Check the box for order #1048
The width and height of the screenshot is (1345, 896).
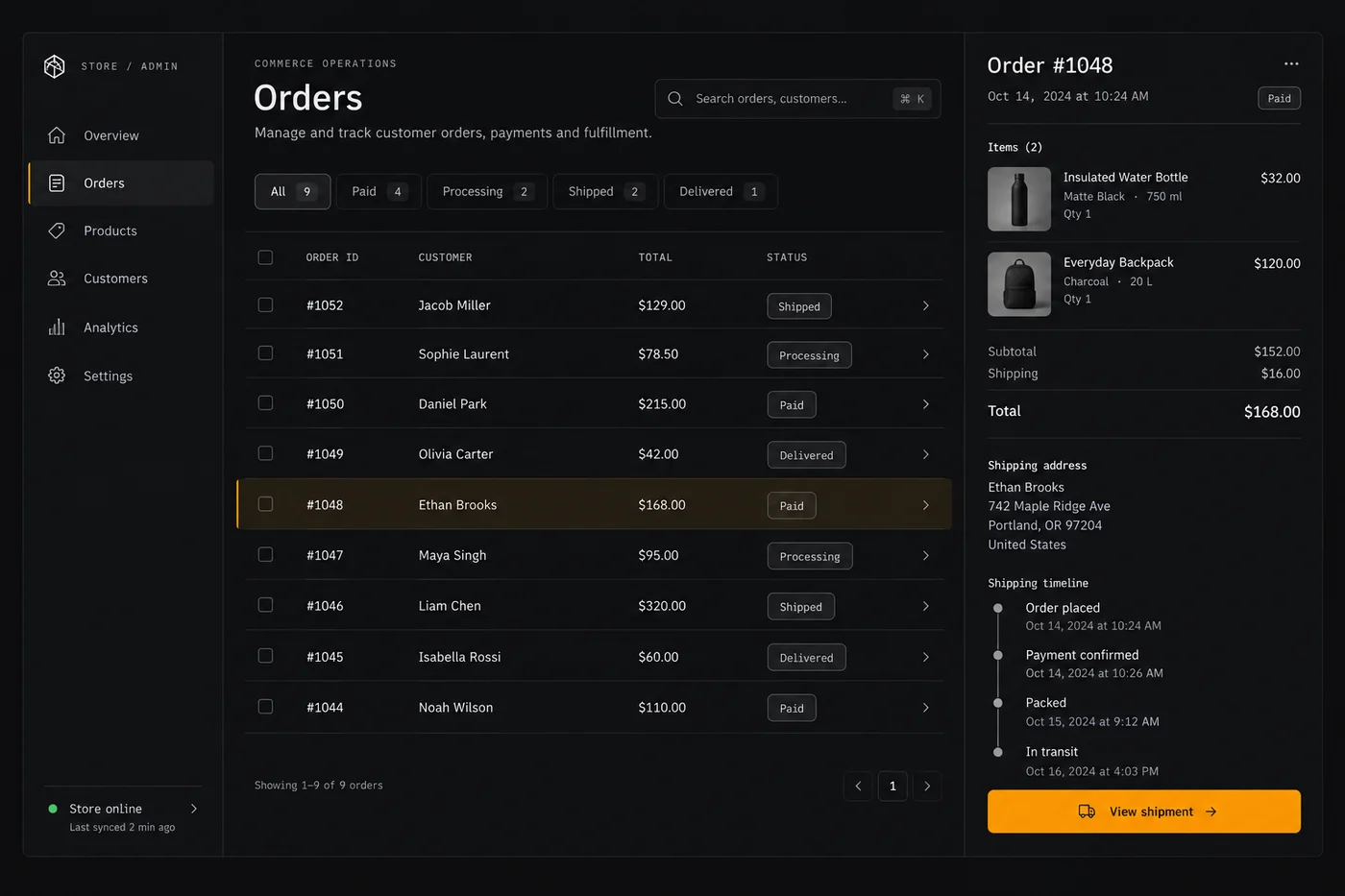coord(265,504)
